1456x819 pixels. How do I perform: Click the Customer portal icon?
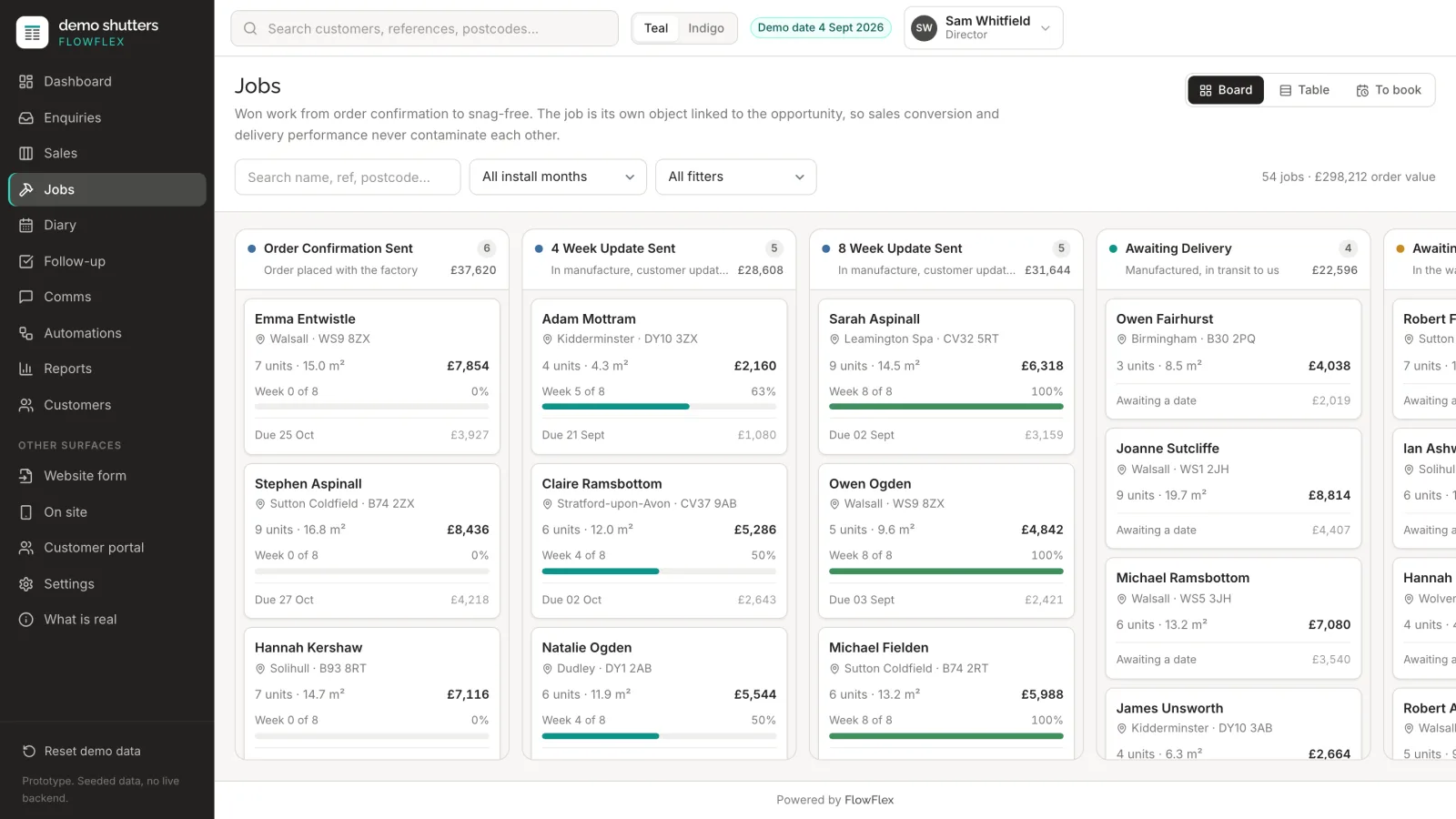coord(26,548)
